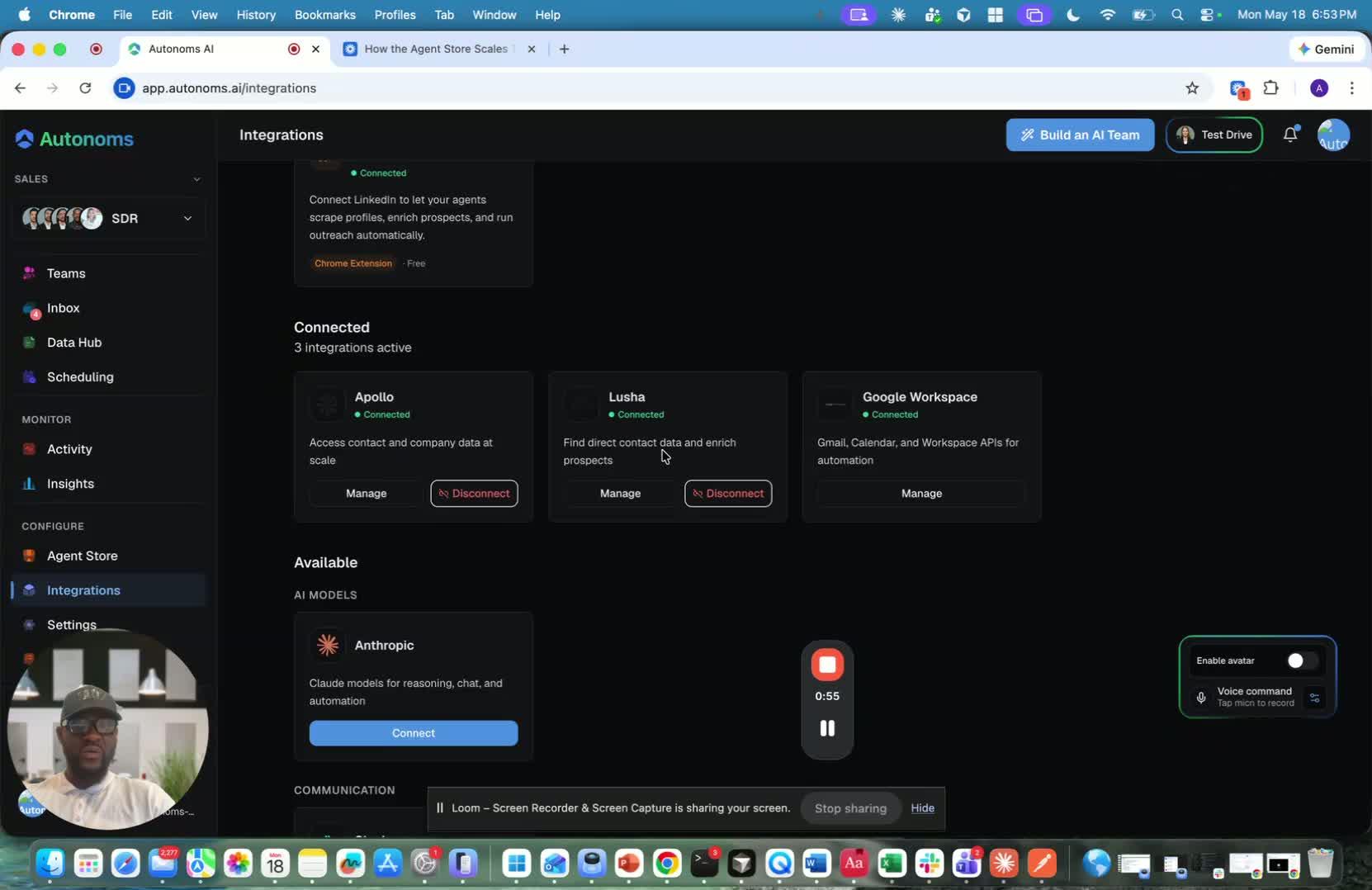
Task: Click the Chrome Extension tag on LinkedIn card
Action: pyautogui.click(x=353, y=263)
